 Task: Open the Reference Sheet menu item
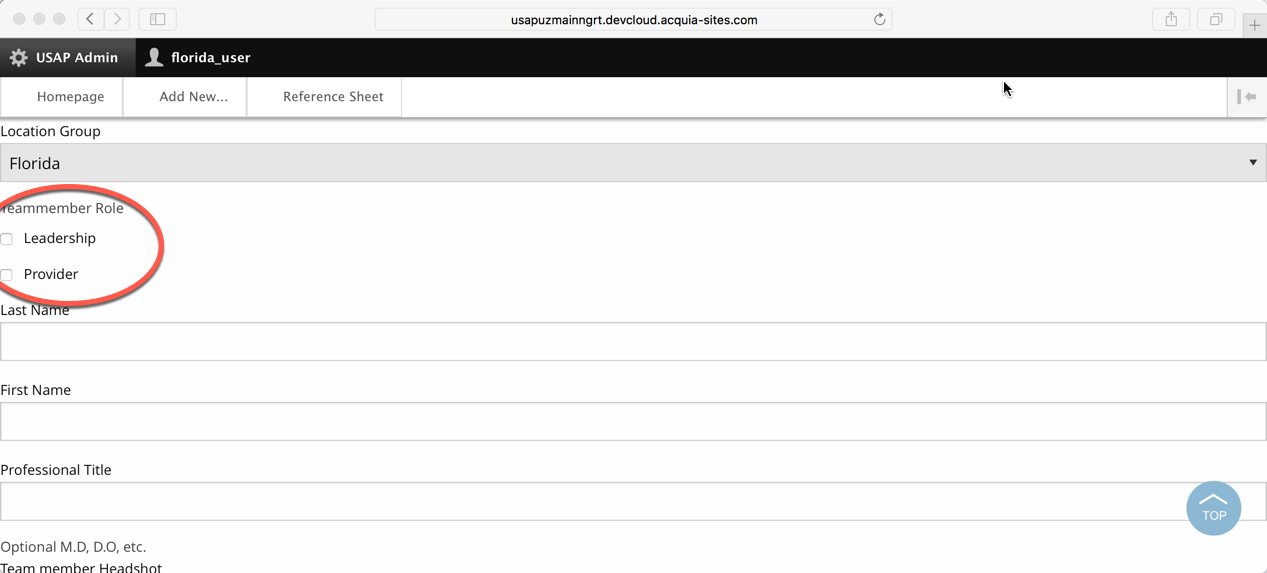333,97
